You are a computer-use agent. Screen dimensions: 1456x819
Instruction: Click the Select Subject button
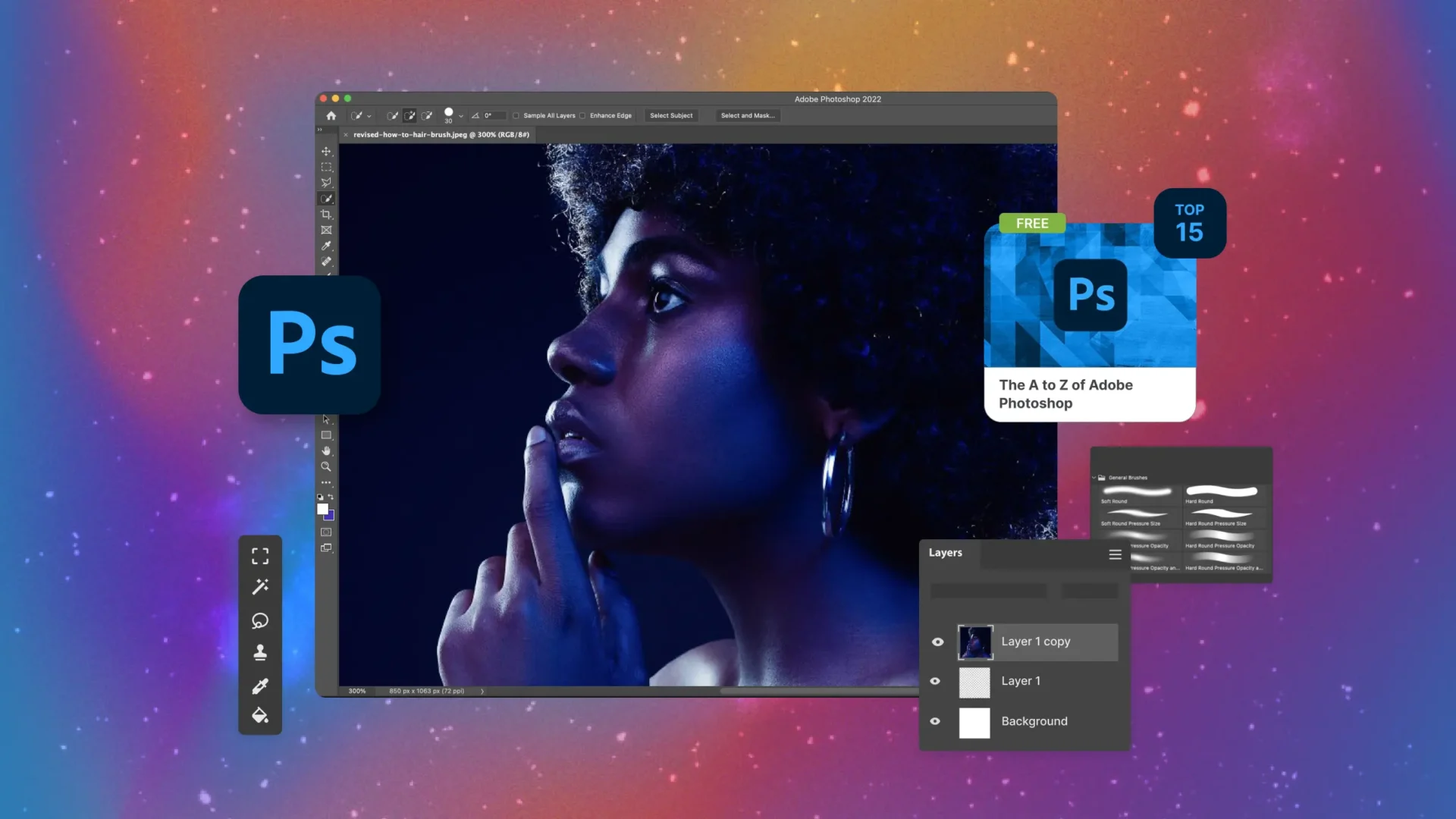coord(671,115)
